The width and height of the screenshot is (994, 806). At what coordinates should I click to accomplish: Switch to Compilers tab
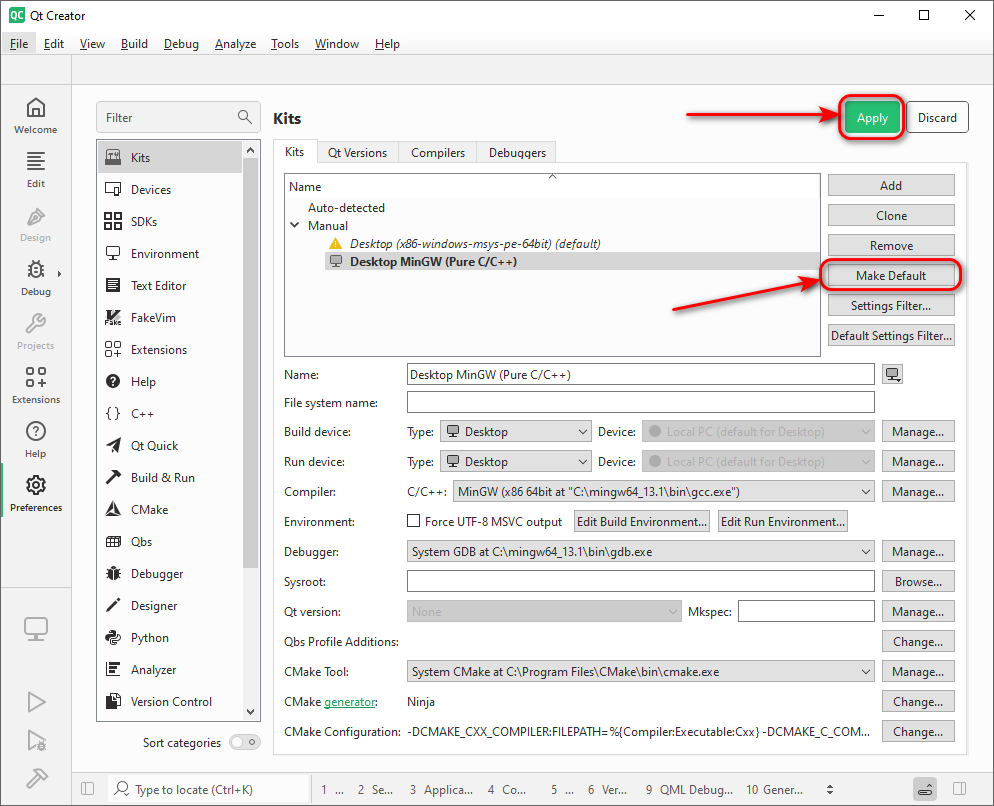click(438, 153)
